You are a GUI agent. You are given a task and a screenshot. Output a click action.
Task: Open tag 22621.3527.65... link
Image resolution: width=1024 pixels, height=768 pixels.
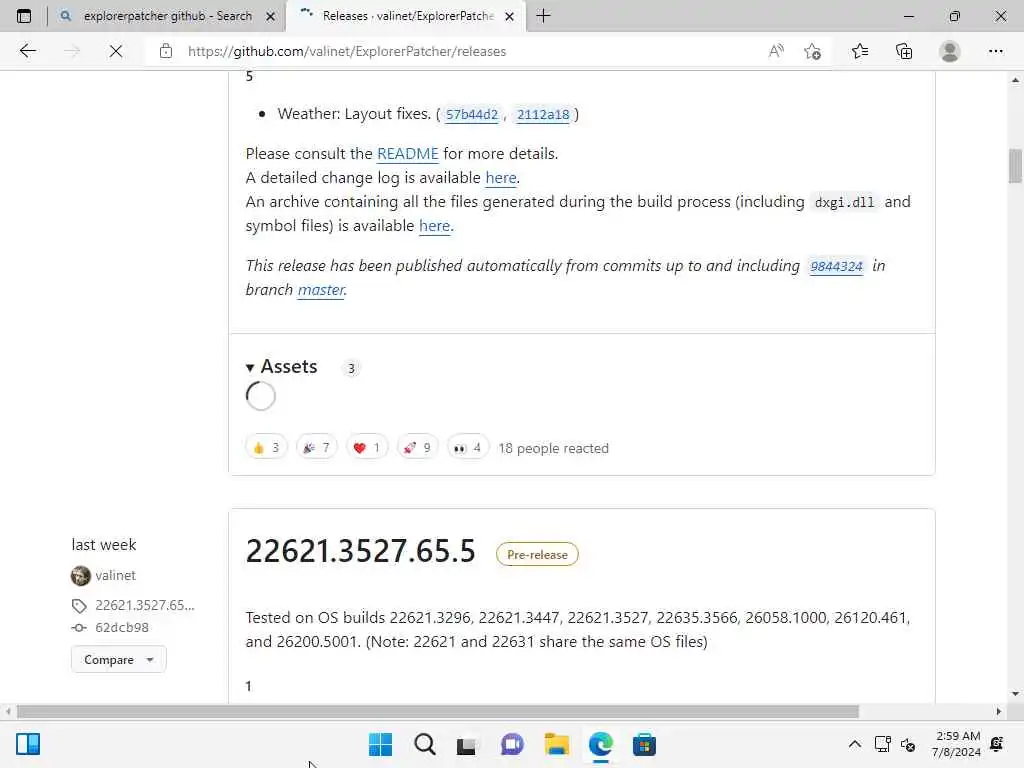tap(145, 605)
